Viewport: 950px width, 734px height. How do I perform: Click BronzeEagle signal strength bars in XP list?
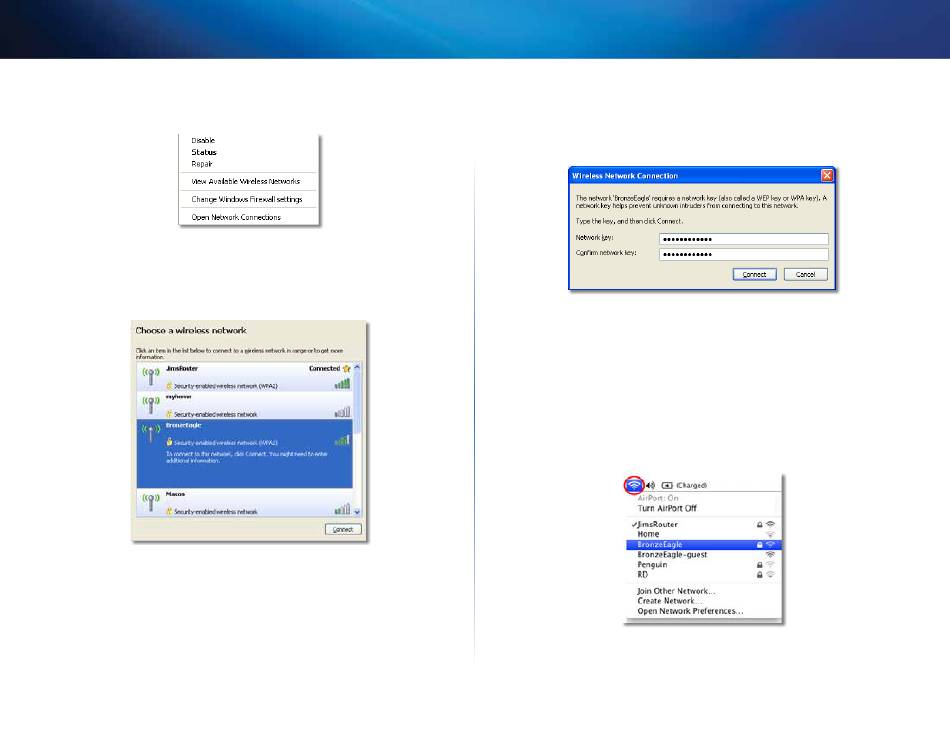click(342, 440)
